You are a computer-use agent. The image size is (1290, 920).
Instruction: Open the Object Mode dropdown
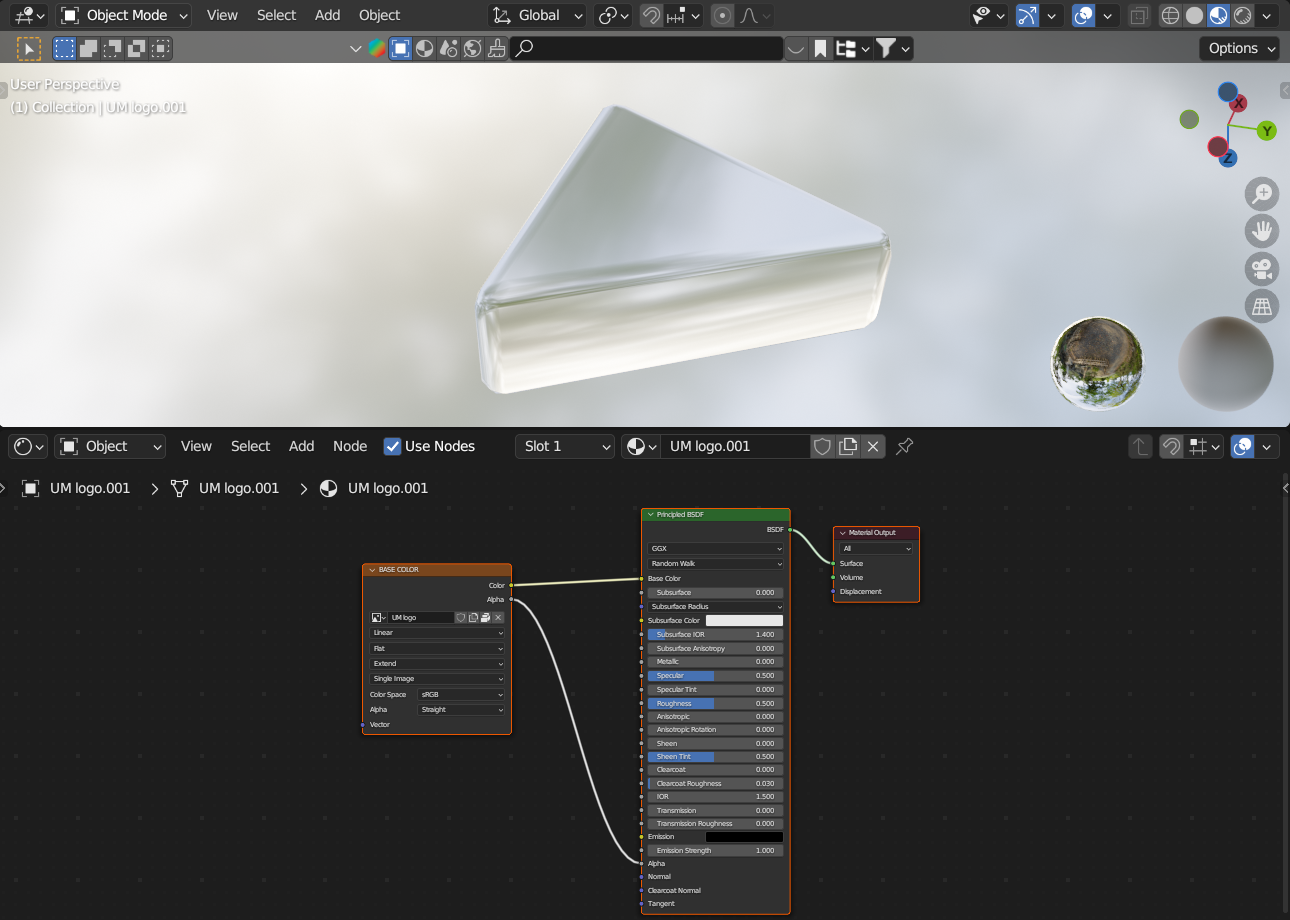(x=124, y=15)
